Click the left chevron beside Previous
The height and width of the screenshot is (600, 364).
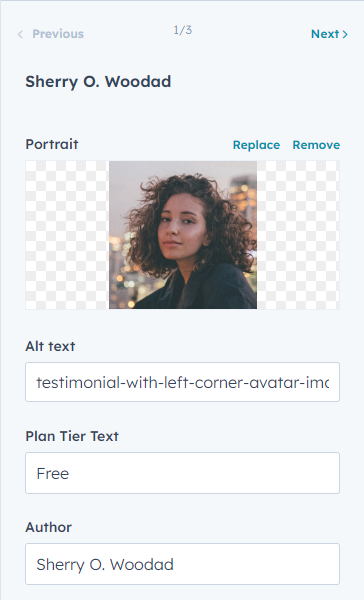(x=20, y=34)
